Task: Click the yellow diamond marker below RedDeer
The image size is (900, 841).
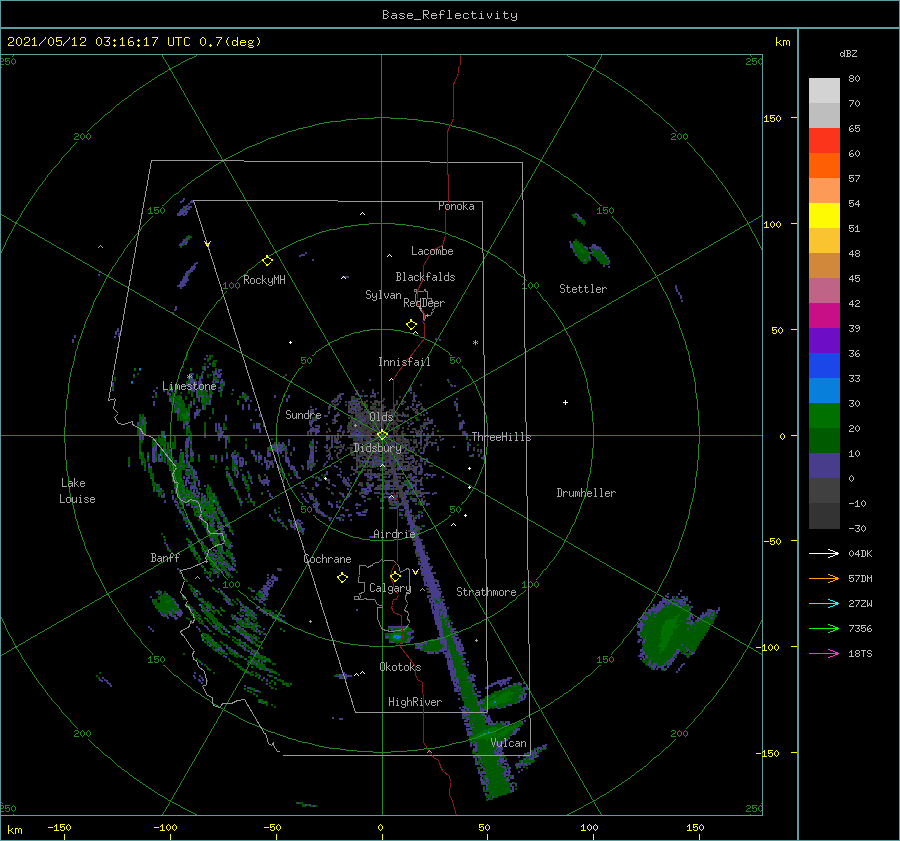Action: click(411, 325)
